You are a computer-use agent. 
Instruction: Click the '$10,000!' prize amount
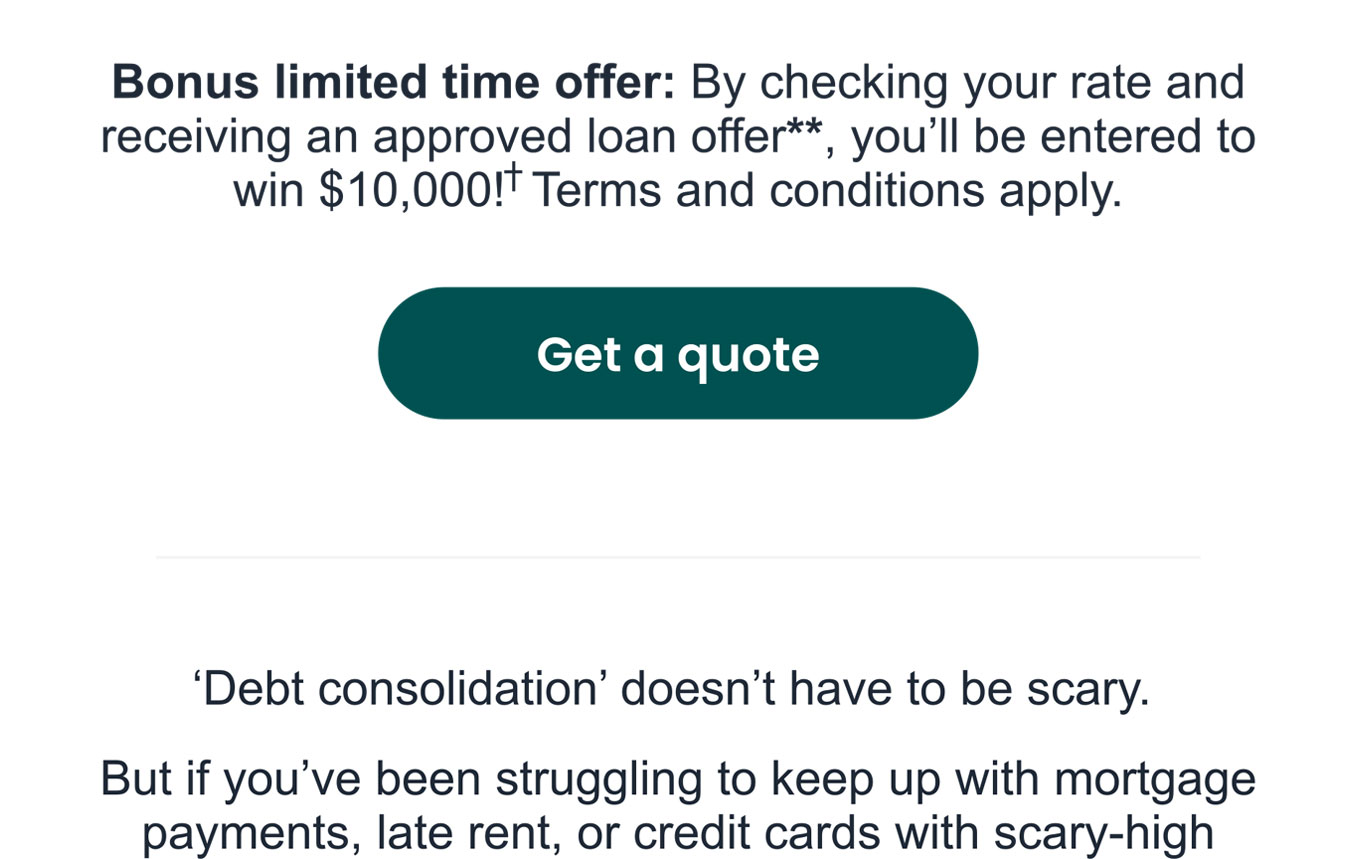(x=411, y=191)
